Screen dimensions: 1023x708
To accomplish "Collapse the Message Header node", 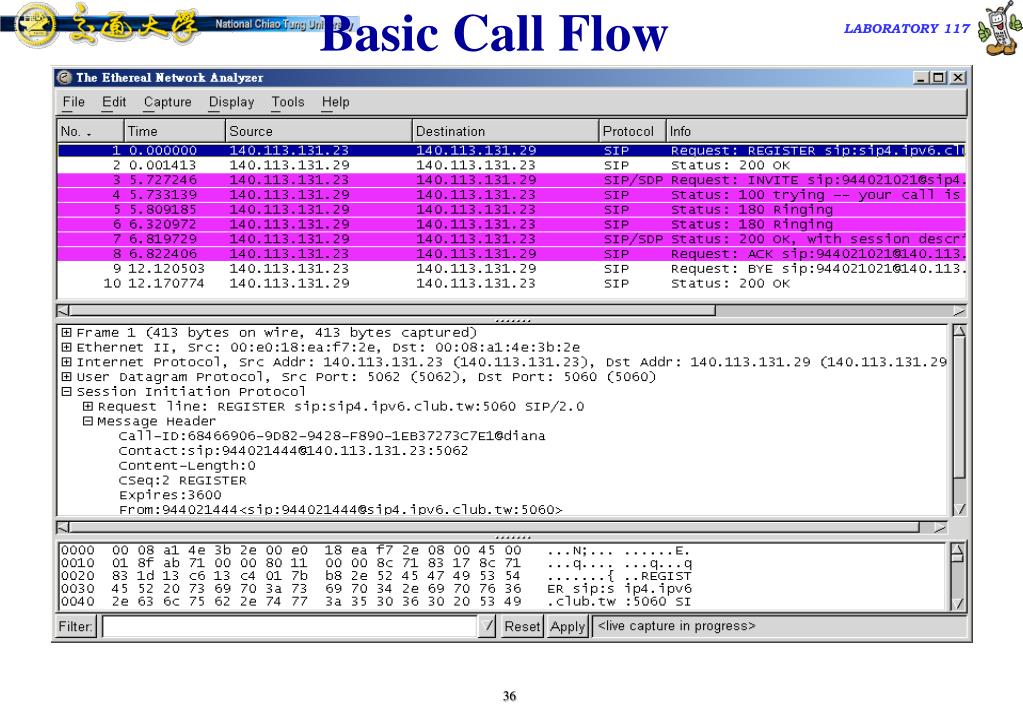I will point(87,421).
